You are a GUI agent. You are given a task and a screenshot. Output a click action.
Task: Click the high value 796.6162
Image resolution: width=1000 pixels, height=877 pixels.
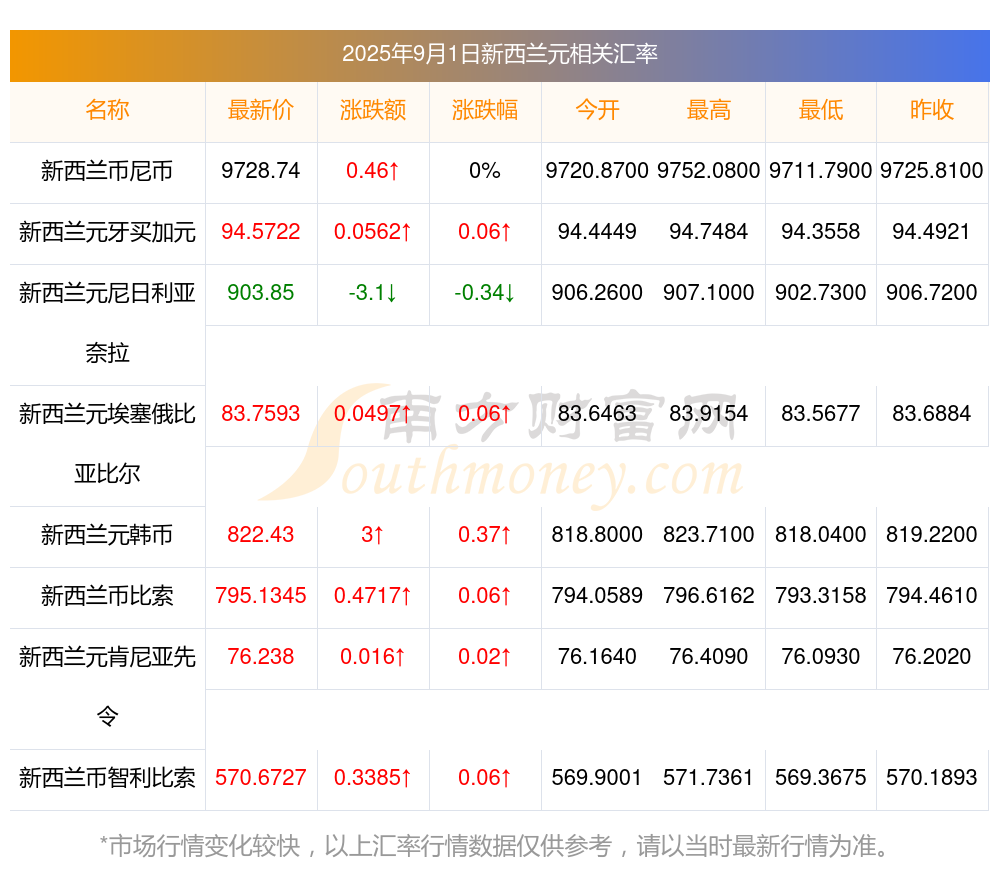click(709, 596)
